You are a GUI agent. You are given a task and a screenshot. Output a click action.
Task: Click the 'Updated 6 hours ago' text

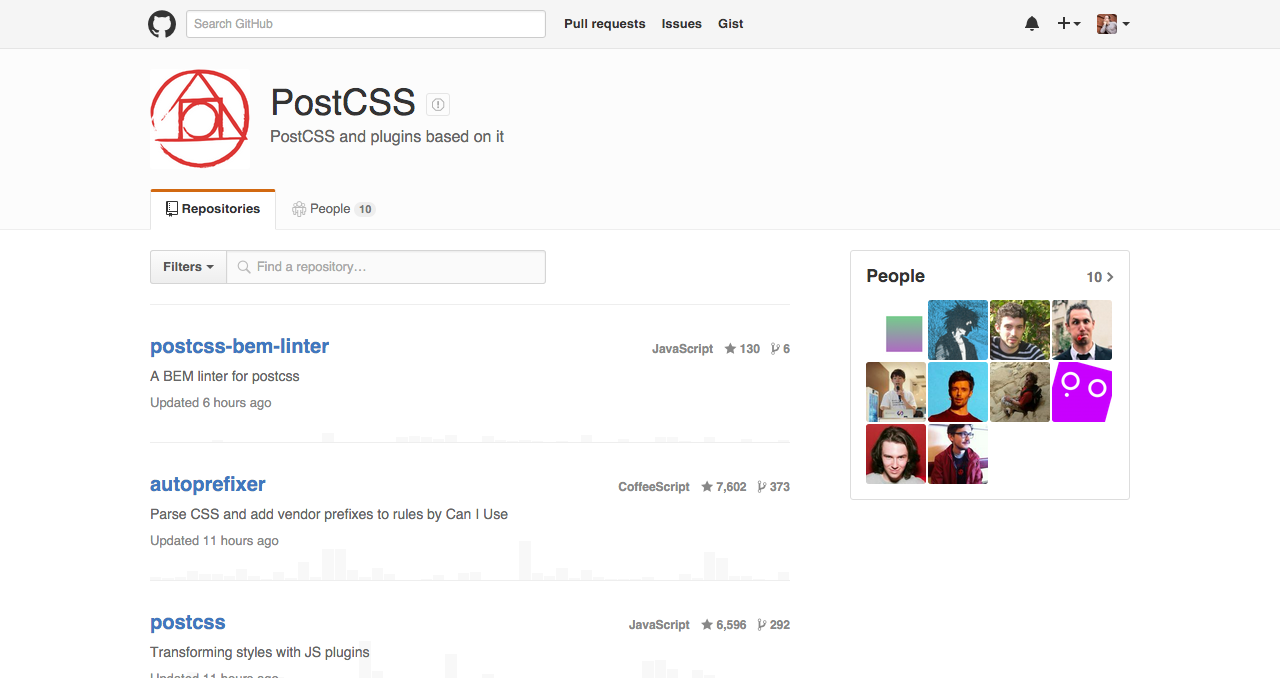coord(211,402)
